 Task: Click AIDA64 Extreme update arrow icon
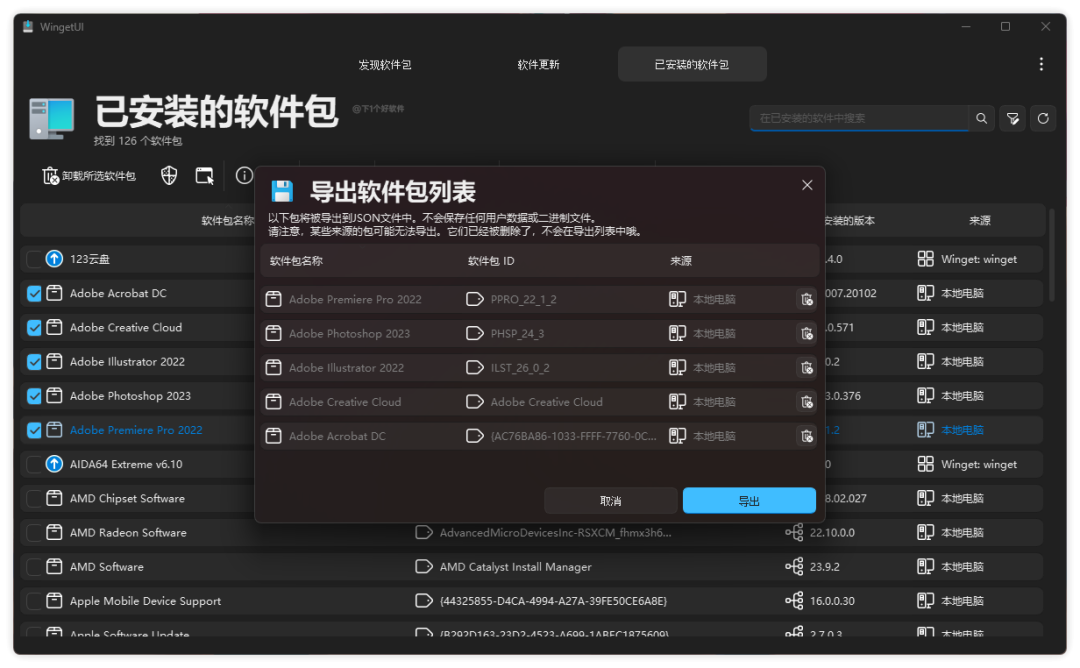pos(54,464)
